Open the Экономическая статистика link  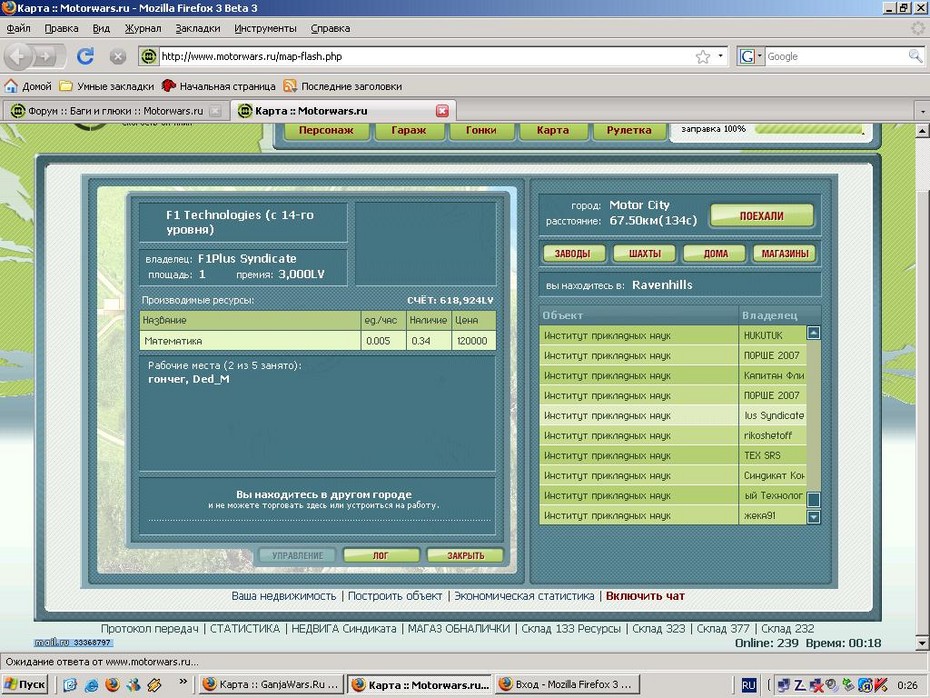click(x=524, y=596)
